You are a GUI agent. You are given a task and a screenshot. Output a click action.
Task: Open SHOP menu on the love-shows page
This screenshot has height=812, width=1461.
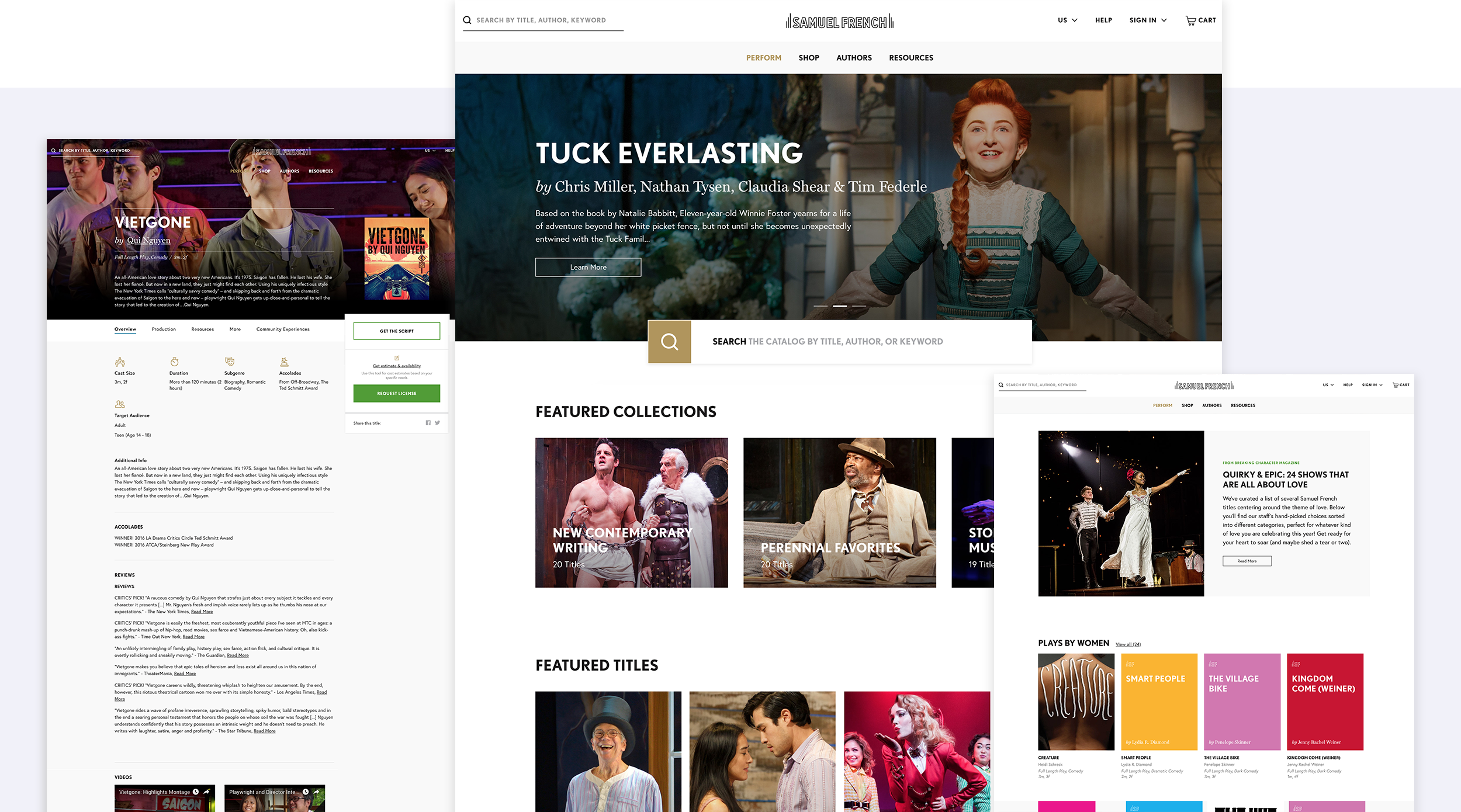(1187, 405)
